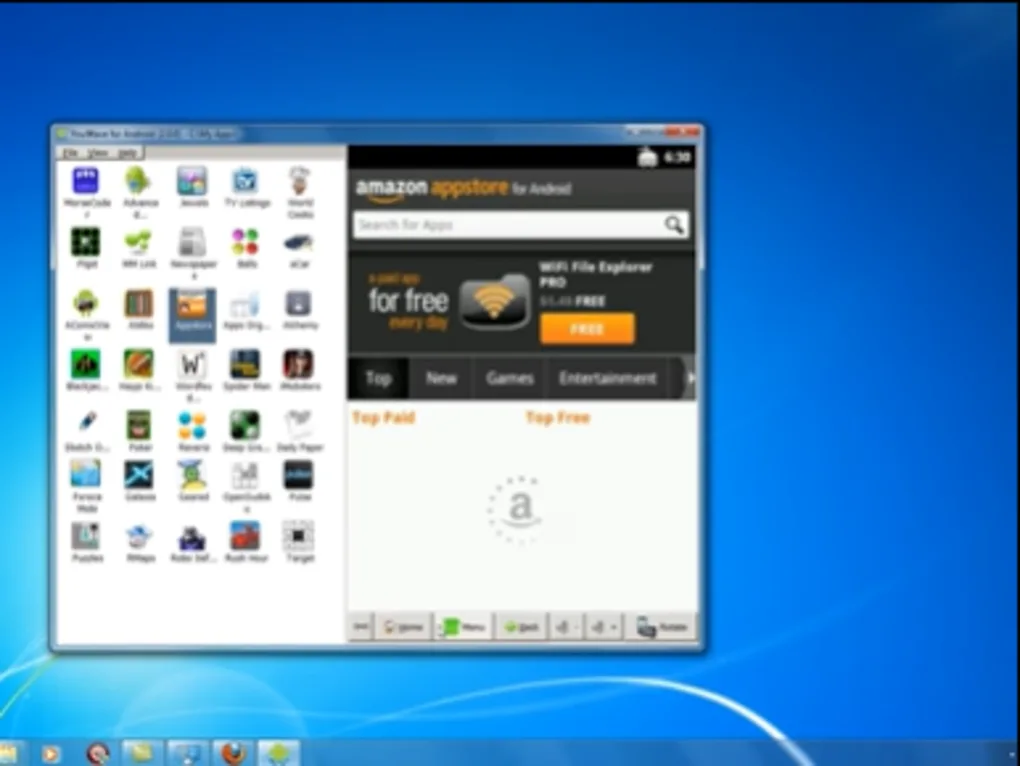Open the MorseCode app icon
Screen dimensions: 1020x766
click(86, 181)
